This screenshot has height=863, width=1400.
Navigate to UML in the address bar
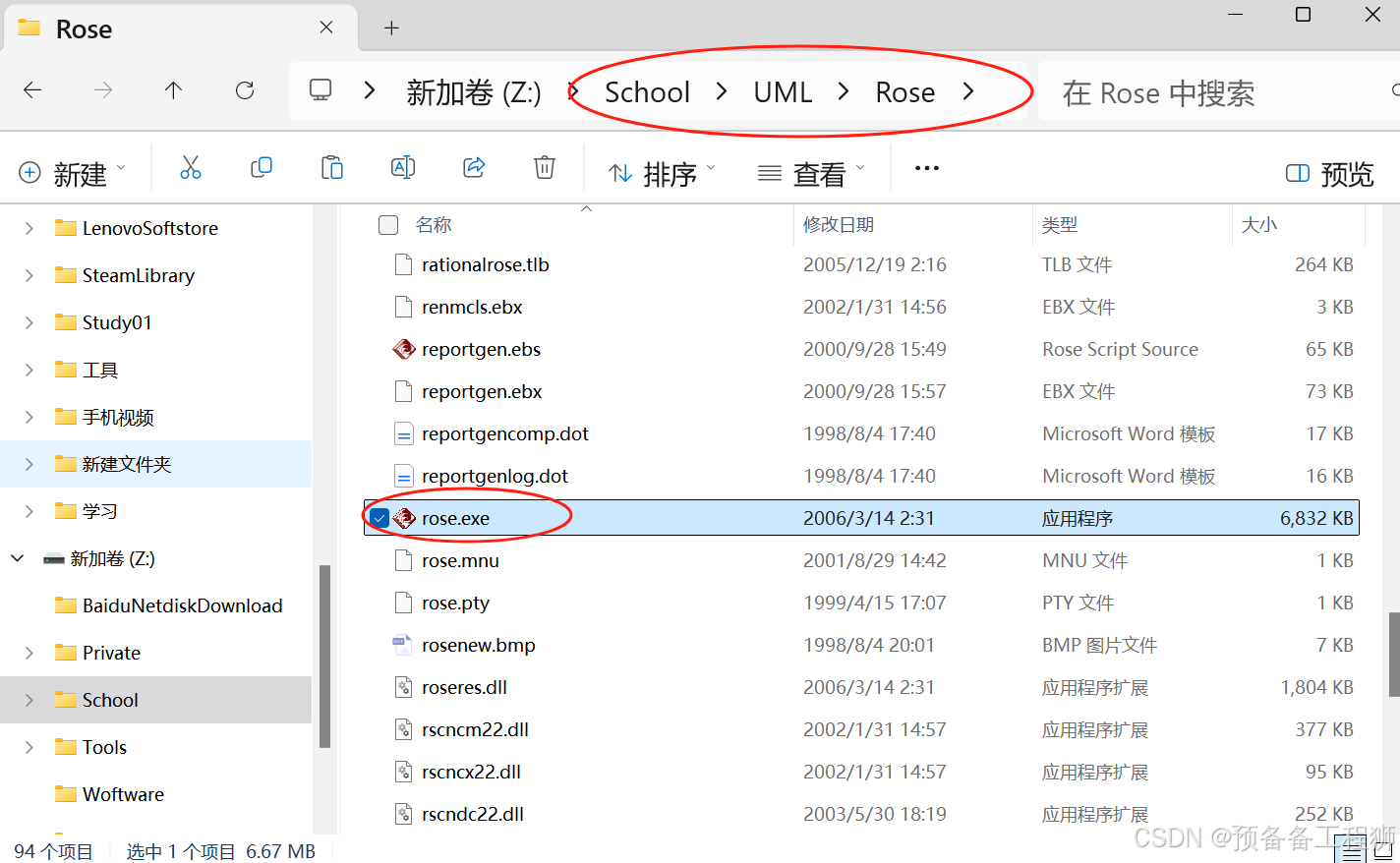point(783,91)
